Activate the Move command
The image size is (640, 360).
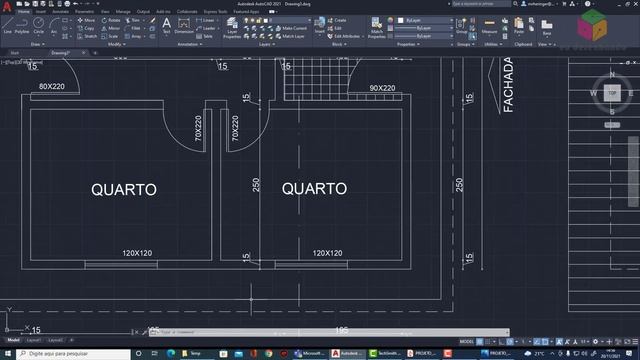point(86,20)
